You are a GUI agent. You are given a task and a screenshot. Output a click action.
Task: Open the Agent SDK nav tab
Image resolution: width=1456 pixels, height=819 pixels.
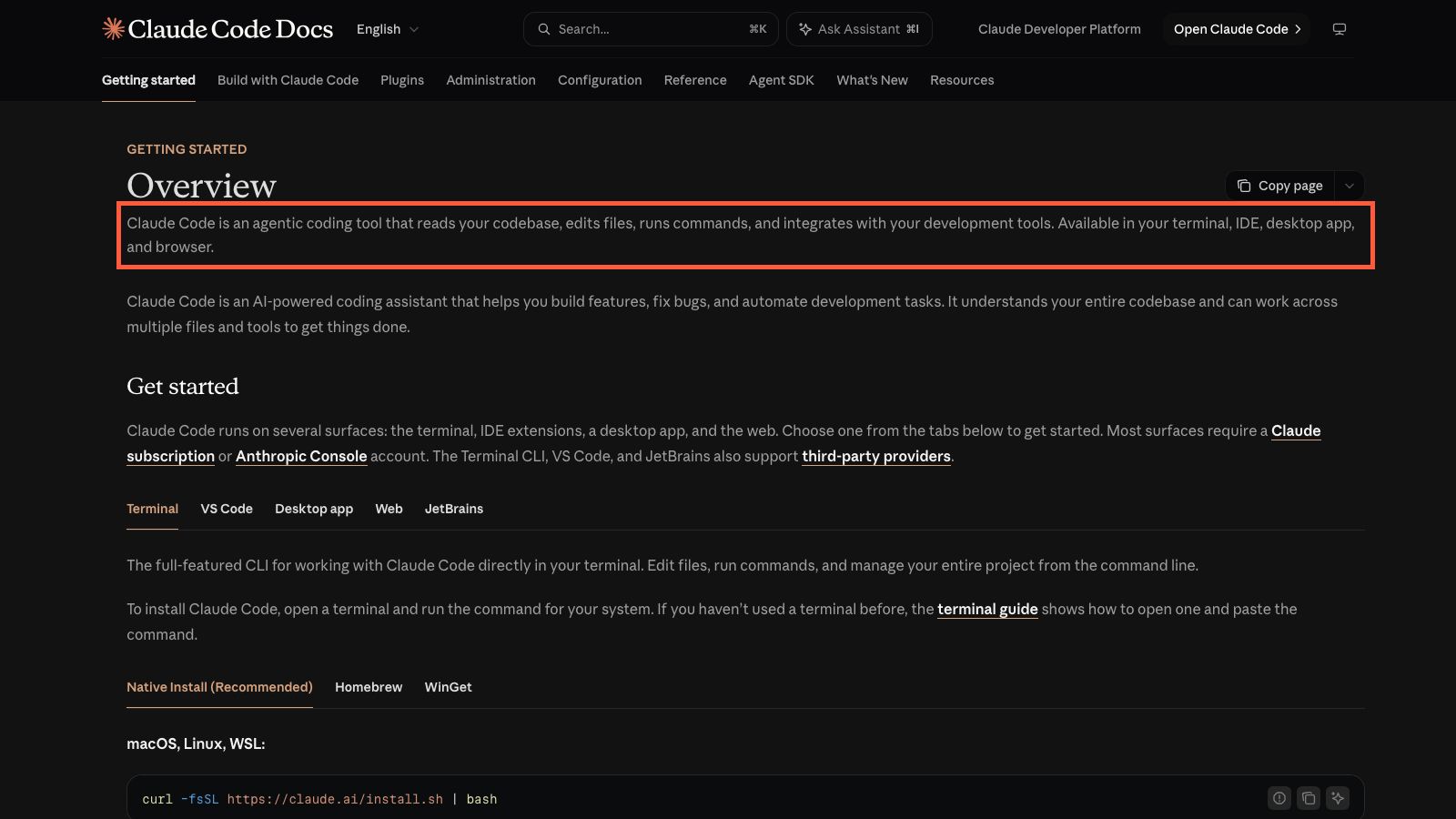click(x=782, y=80)
